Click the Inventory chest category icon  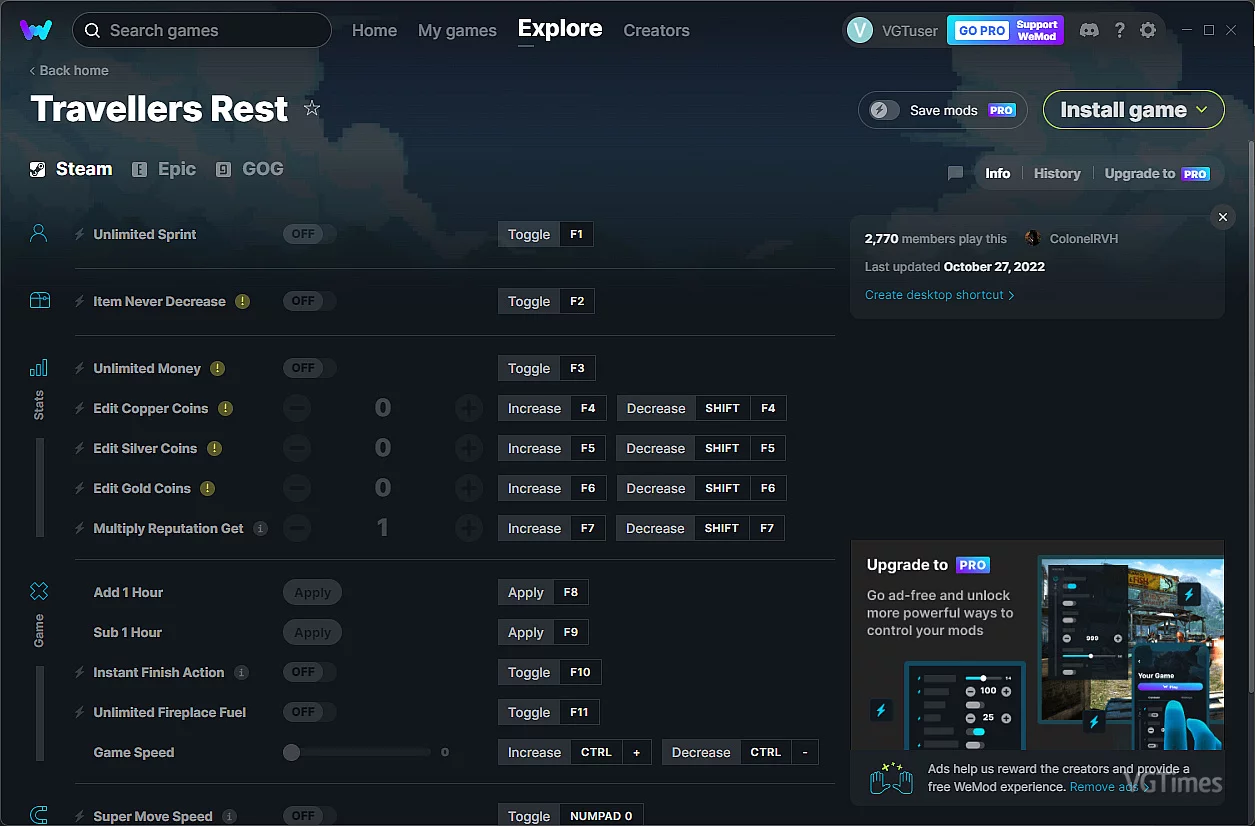coord(39,300)
